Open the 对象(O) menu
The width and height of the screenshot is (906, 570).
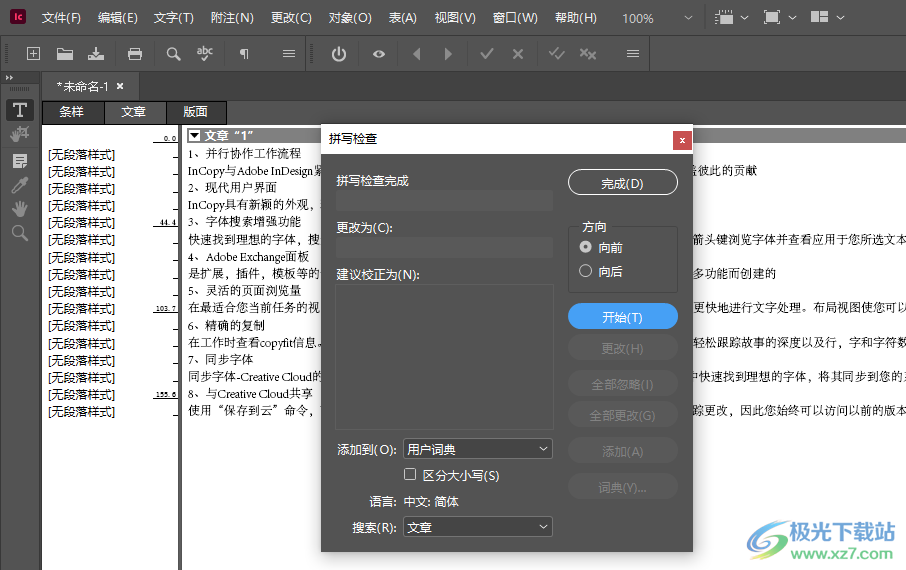(350, 18)
